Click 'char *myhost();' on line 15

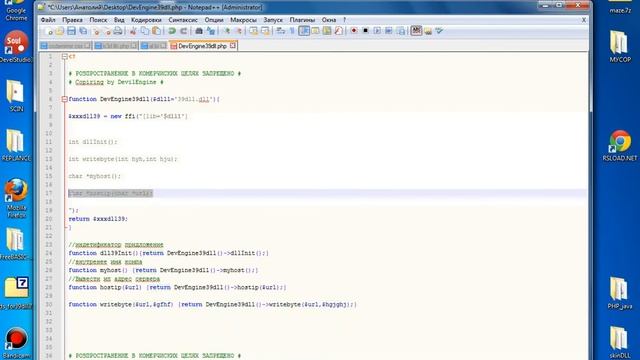95,176
